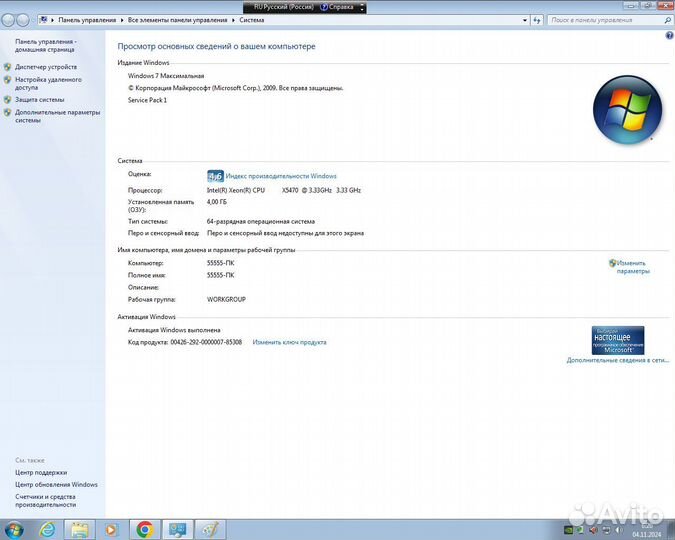Click Изменить ключ продукта link
675x540 pixels.
pyautogui.click(x=289, y=342)
